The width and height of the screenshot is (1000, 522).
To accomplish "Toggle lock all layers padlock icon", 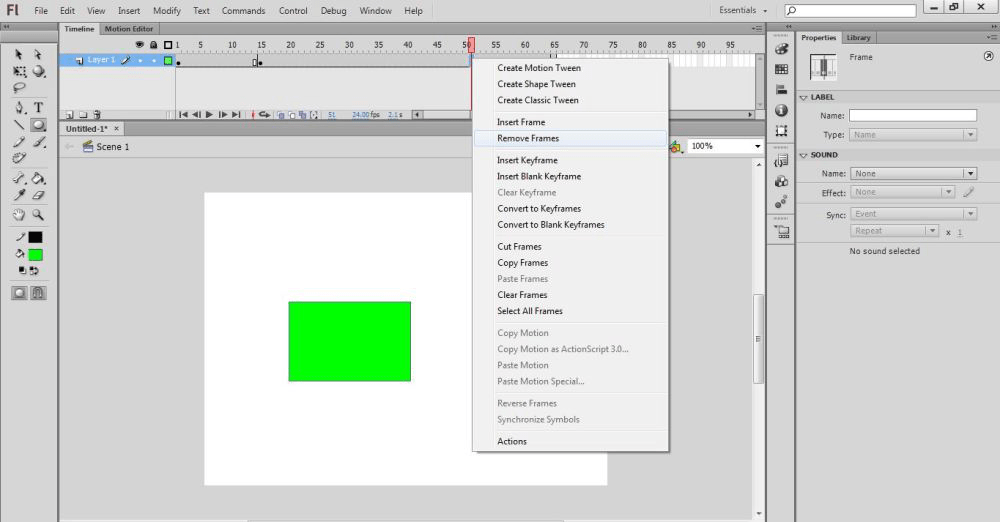I will tap(154, 45).
